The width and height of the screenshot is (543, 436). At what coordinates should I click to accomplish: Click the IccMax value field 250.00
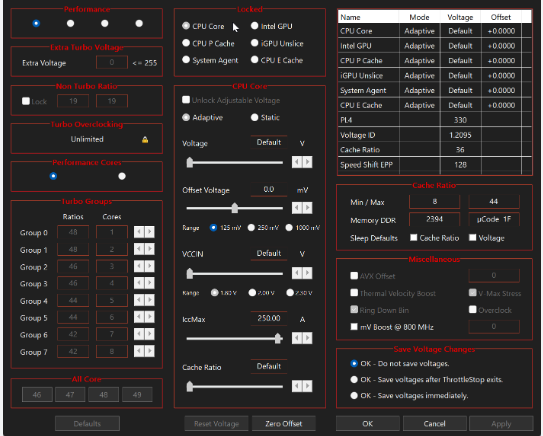click(269, 318)
